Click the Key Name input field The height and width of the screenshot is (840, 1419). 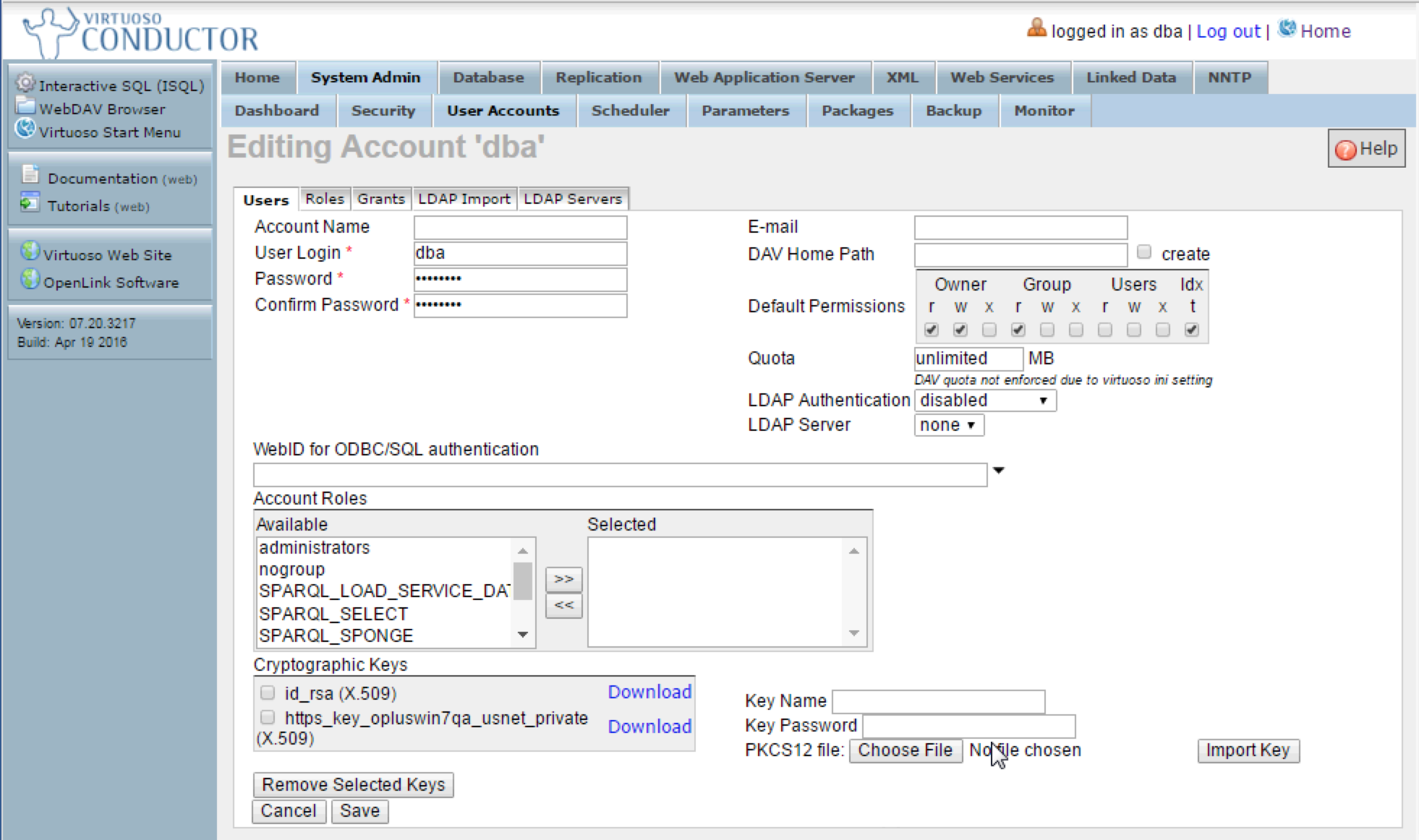[938, 701]
